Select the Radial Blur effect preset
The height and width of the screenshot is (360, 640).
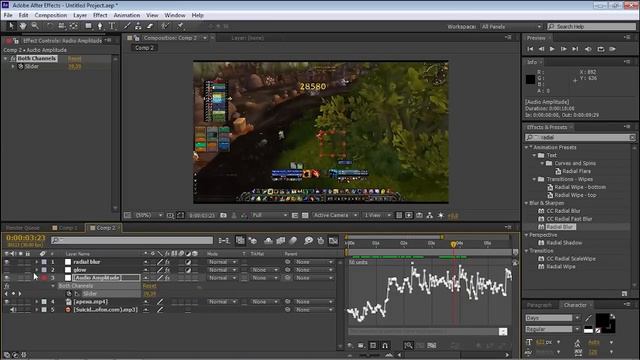(x=560, y=227)
